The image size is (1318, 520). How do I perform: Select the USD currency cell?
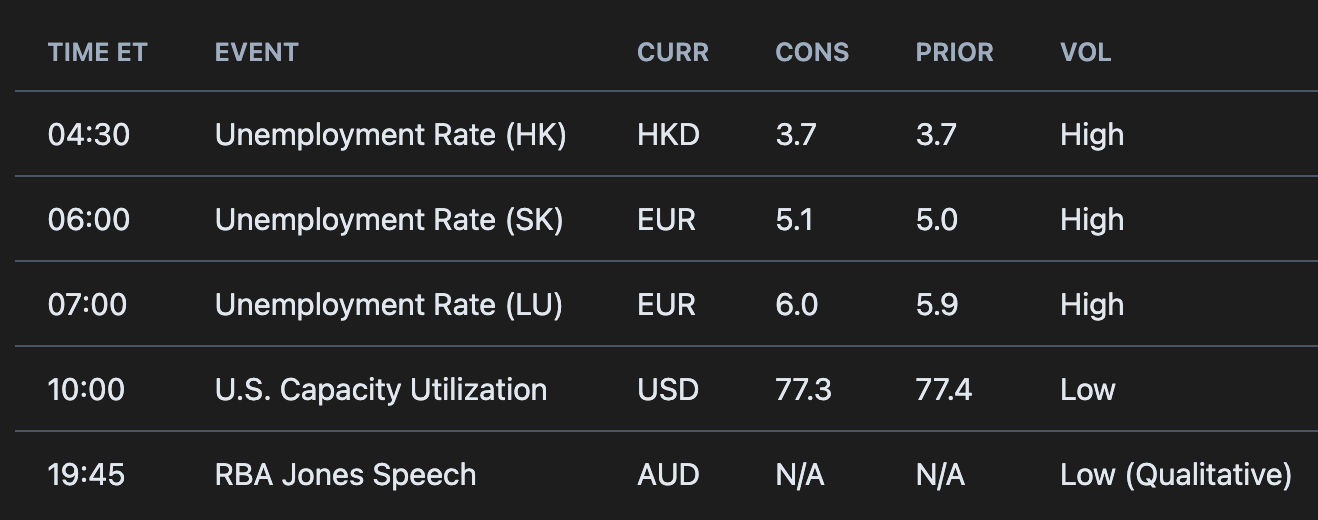(x=667, y=390)
